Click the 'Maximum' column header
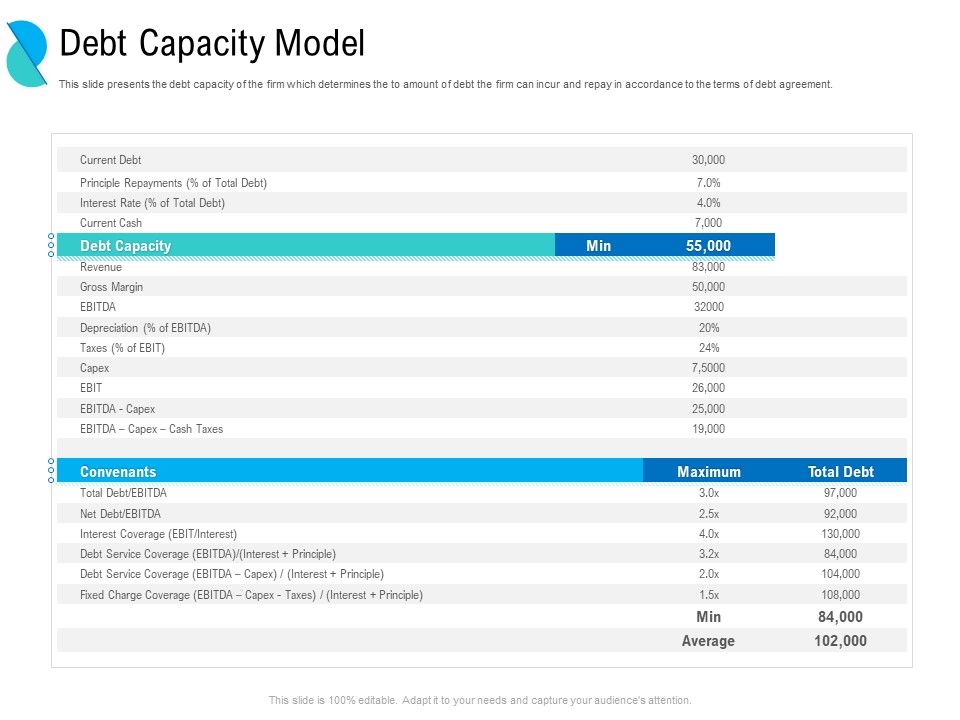The width and height of the screenshot is (960, 720). (708, 471)
